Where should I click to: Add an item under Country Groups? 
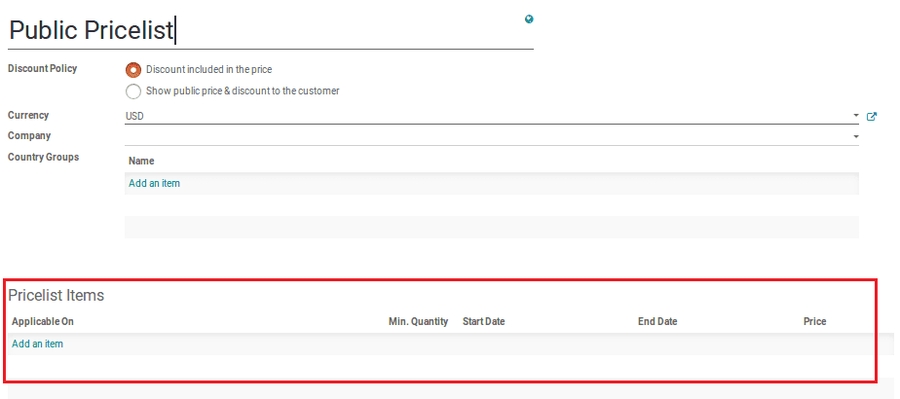point(154,184)
